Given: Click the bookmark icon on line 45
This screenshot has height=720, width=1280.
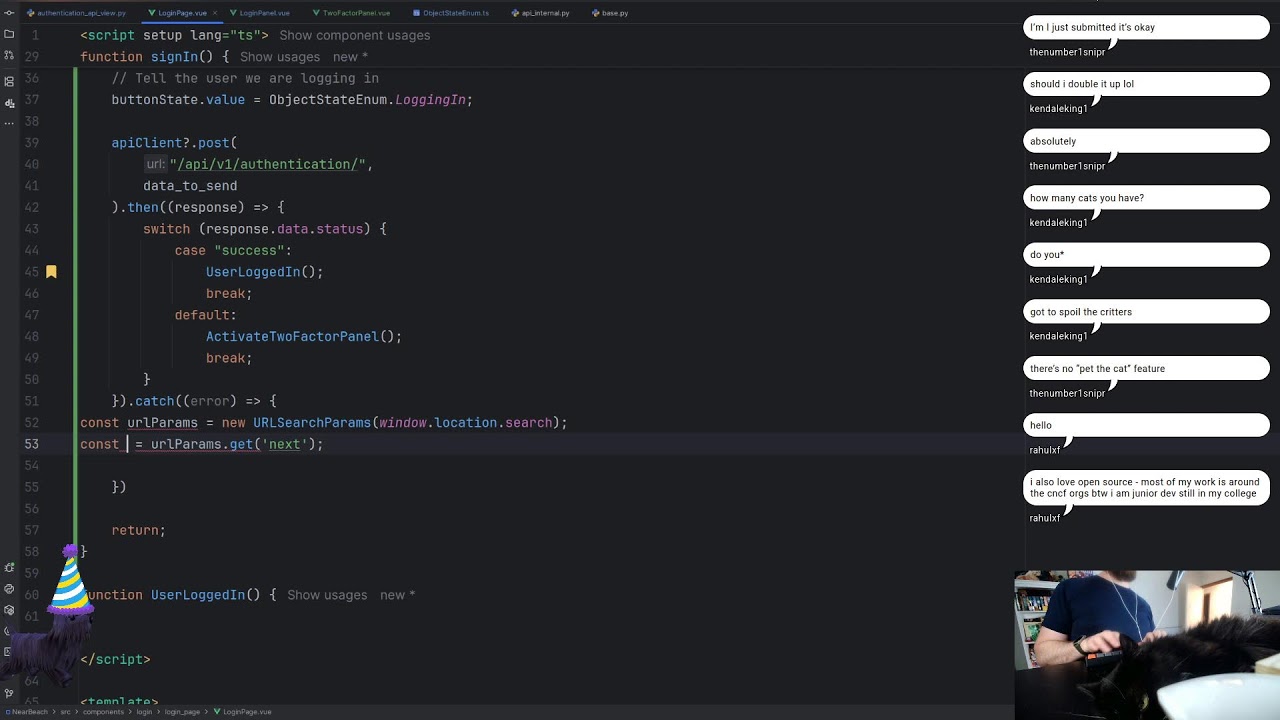Looking at the screenshot, I should tap(51, 272).
